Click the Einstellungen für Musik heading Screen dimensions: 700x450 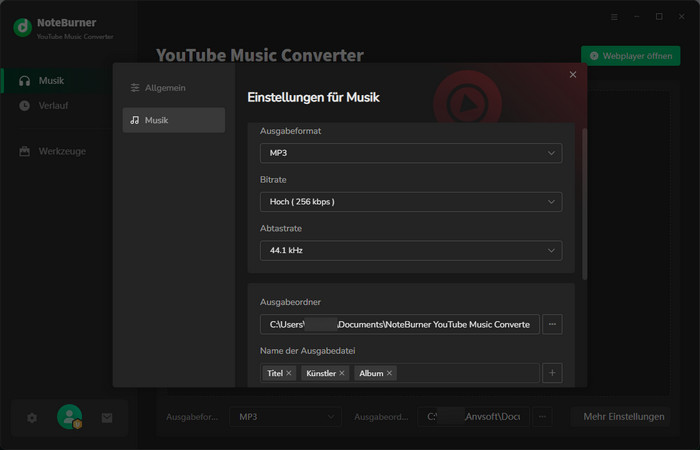[x=313, y=97]
